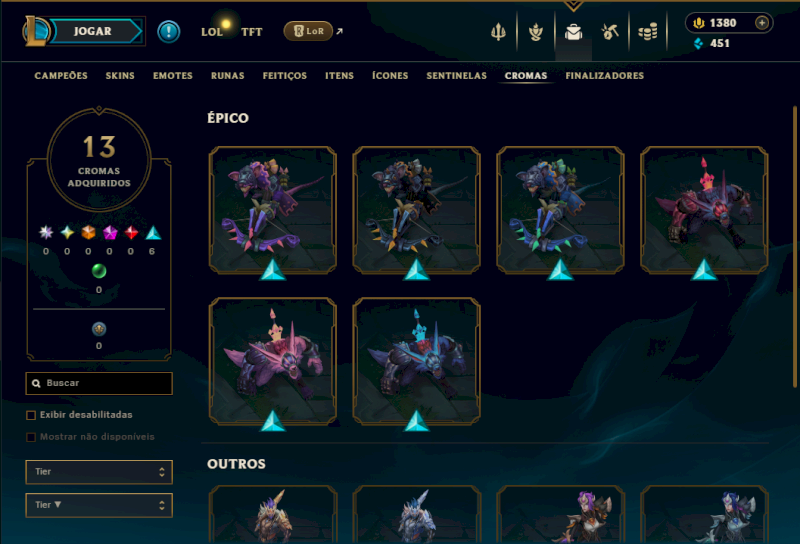The width and height of the screenshot is (800, 544).
Task: Go to the FINALIZADORES tab
Action: (605, 76)
